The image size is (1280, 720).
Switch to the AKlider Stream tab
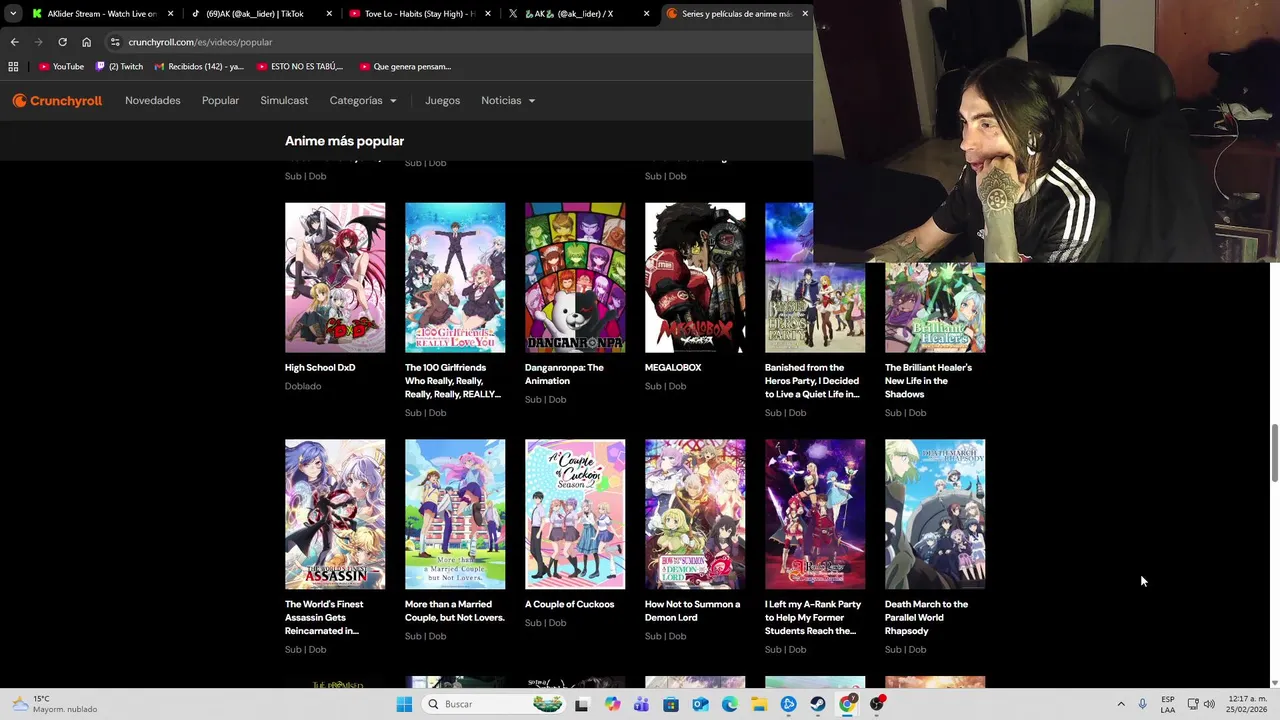tap(102, 14)
